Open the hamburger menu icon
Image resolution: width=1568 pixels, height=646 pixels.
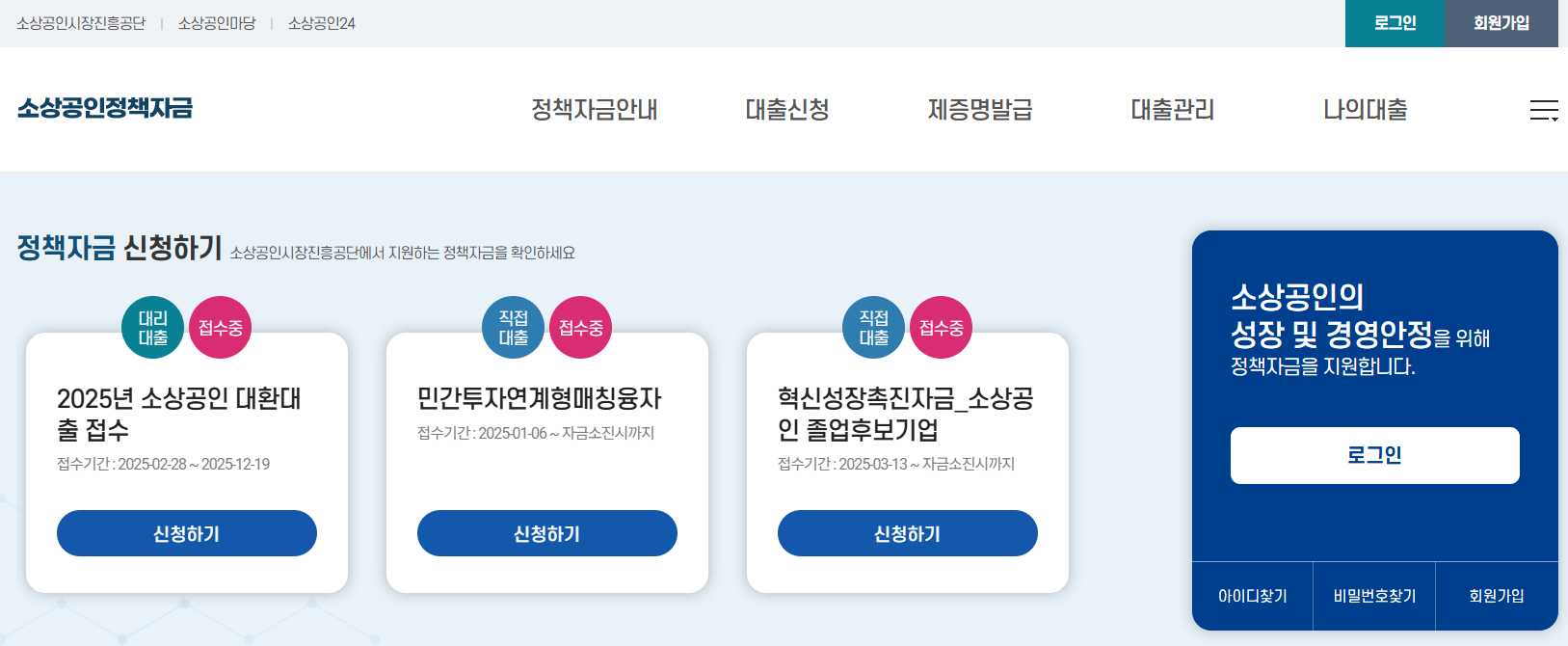click(x=1545, y=110)
